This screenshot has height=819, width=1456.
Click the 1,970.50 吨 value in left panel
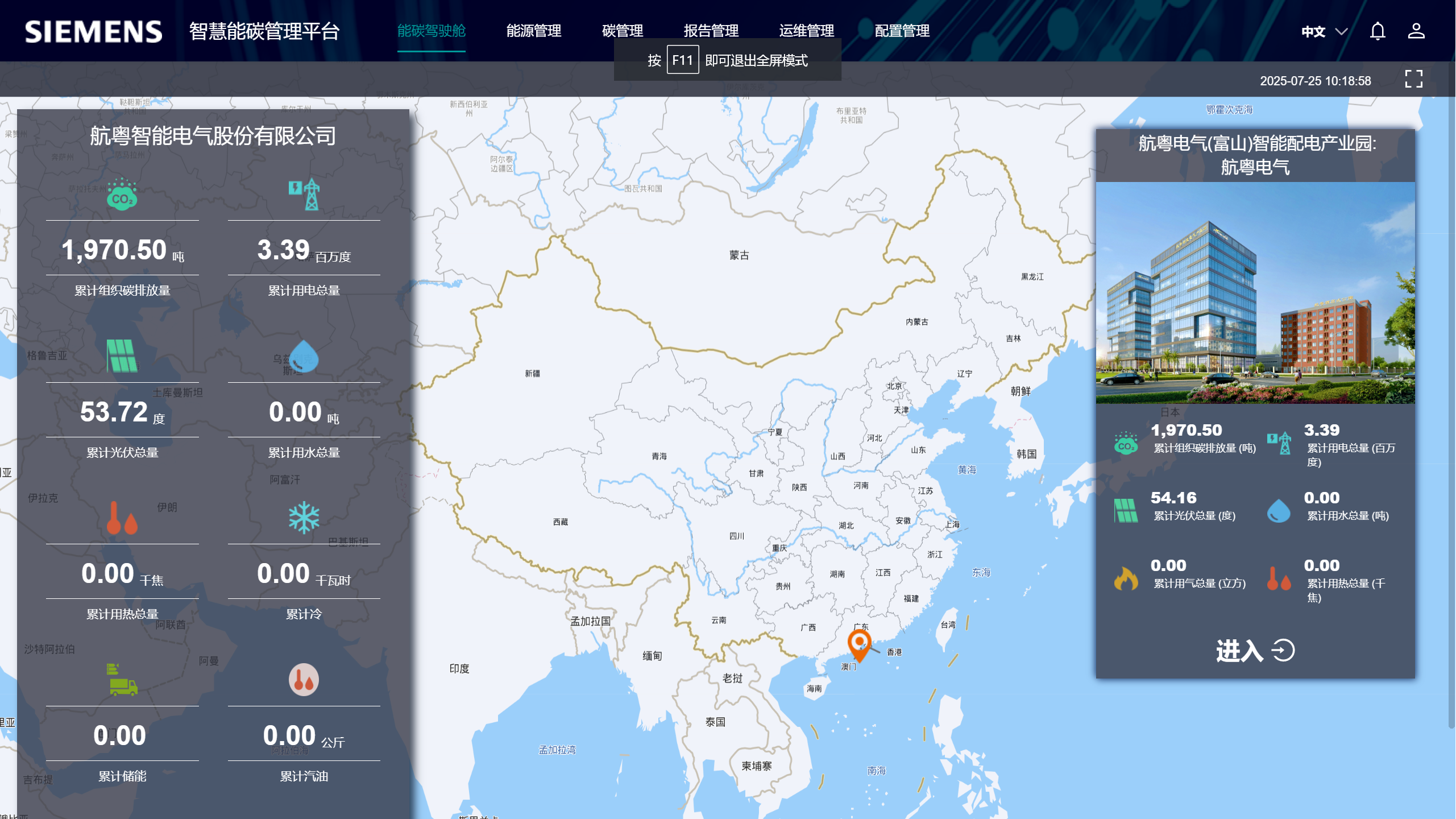pyautogui.click(x=122, y=250)
